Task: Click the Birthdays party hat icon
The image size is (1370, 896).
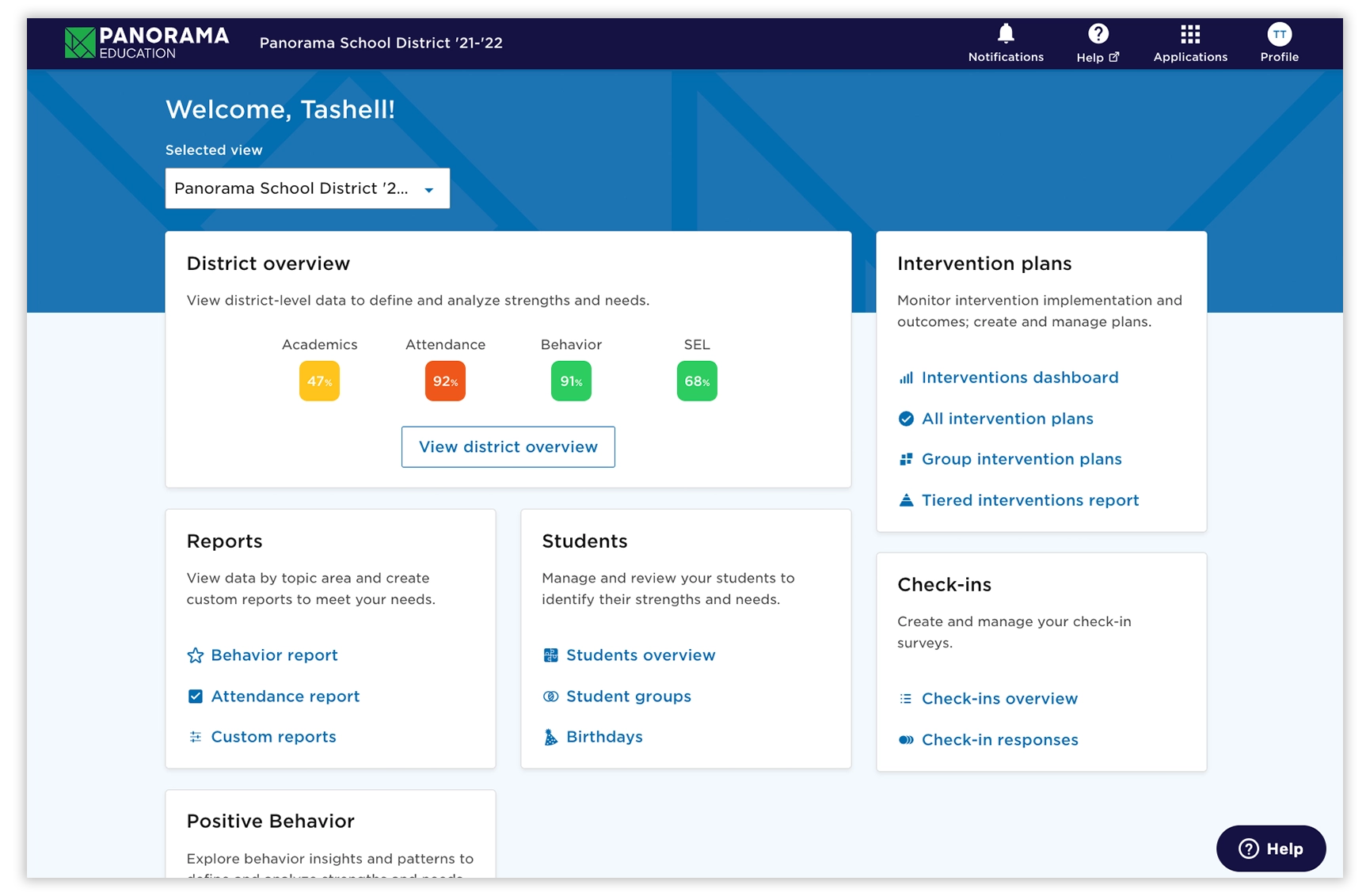Action: tap(550, 737)
